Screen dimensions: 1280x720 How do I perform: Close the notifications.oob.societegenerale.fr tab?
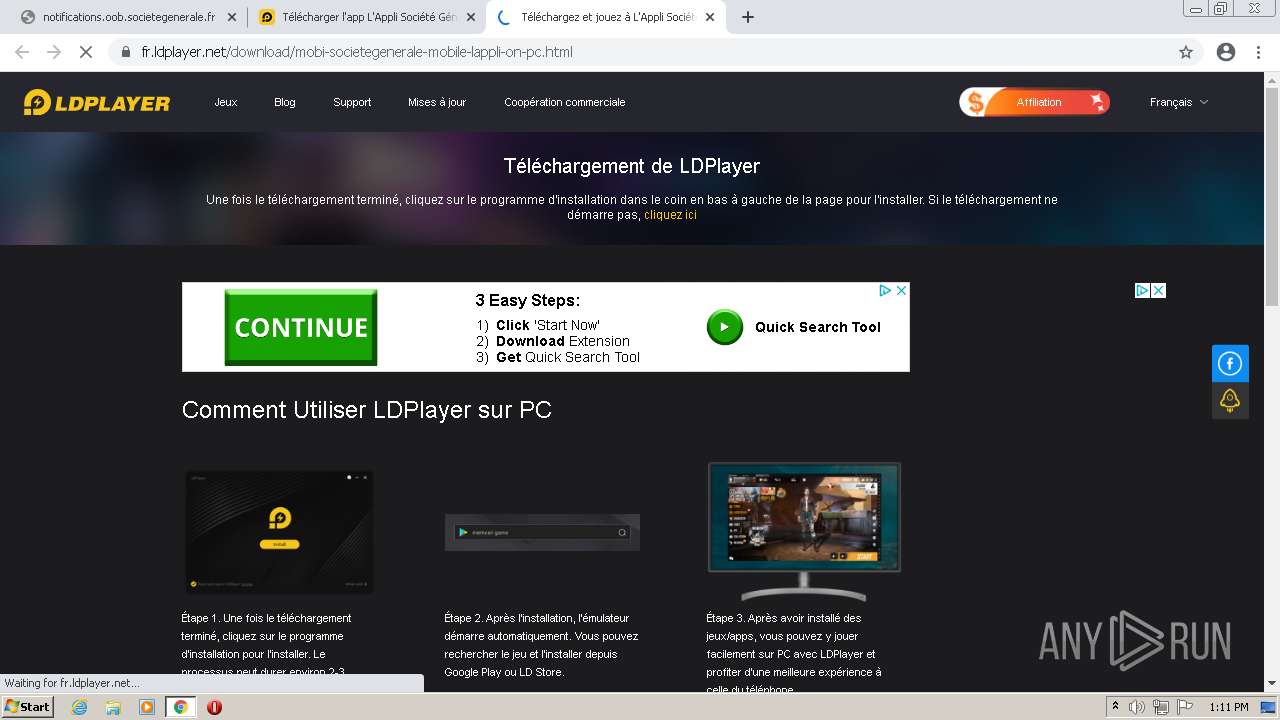point(231,17)
